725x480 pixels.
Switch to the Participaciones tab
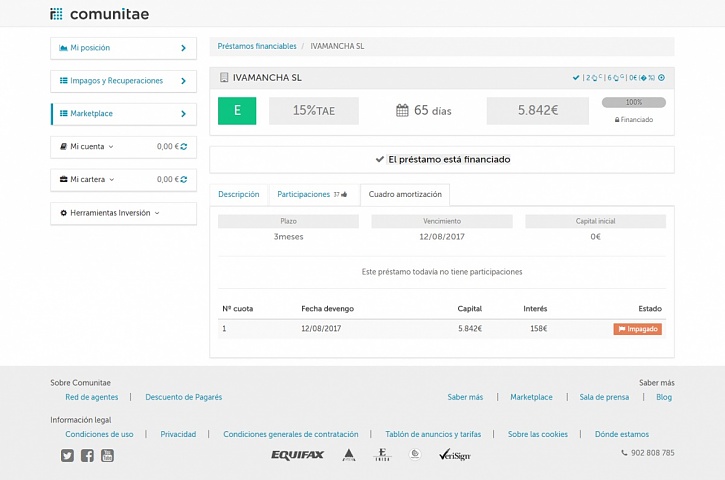click(x=311, y=194)
